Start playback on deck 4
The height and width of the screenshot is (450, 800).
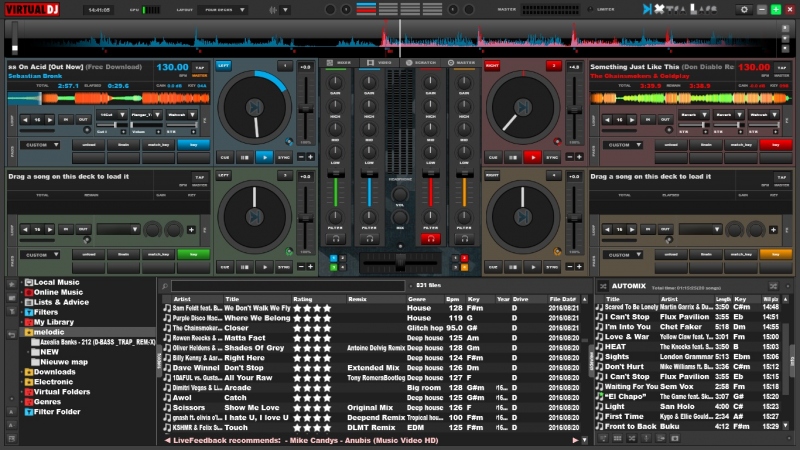(x=533, y=267)
